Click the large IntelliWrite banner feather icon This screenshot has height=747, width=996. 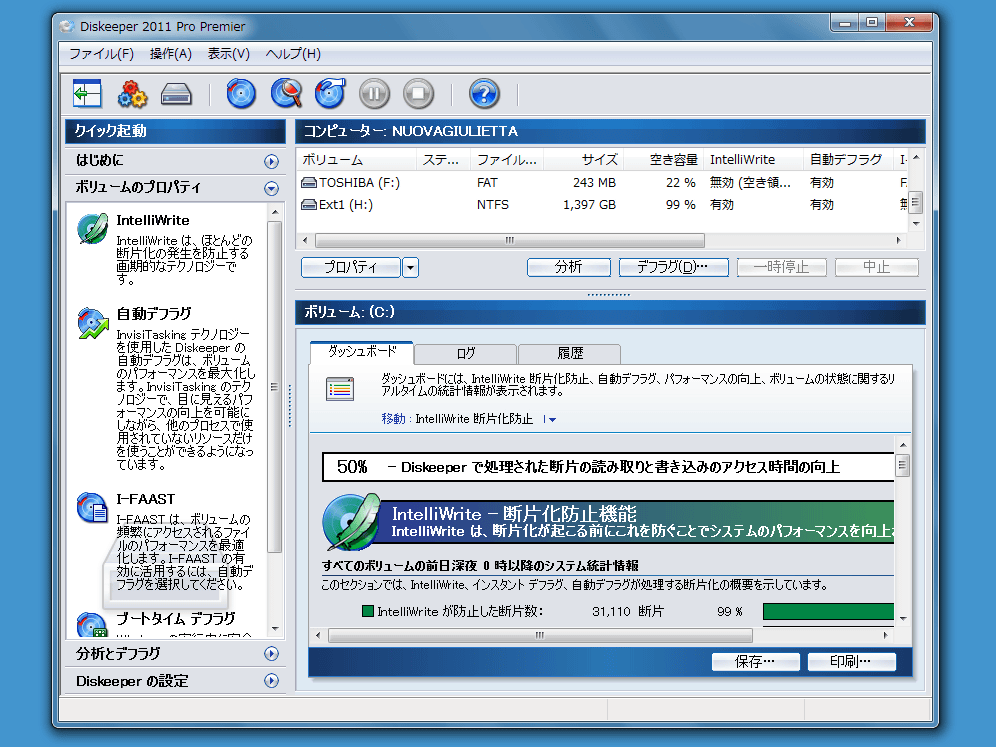coord(351,522)
